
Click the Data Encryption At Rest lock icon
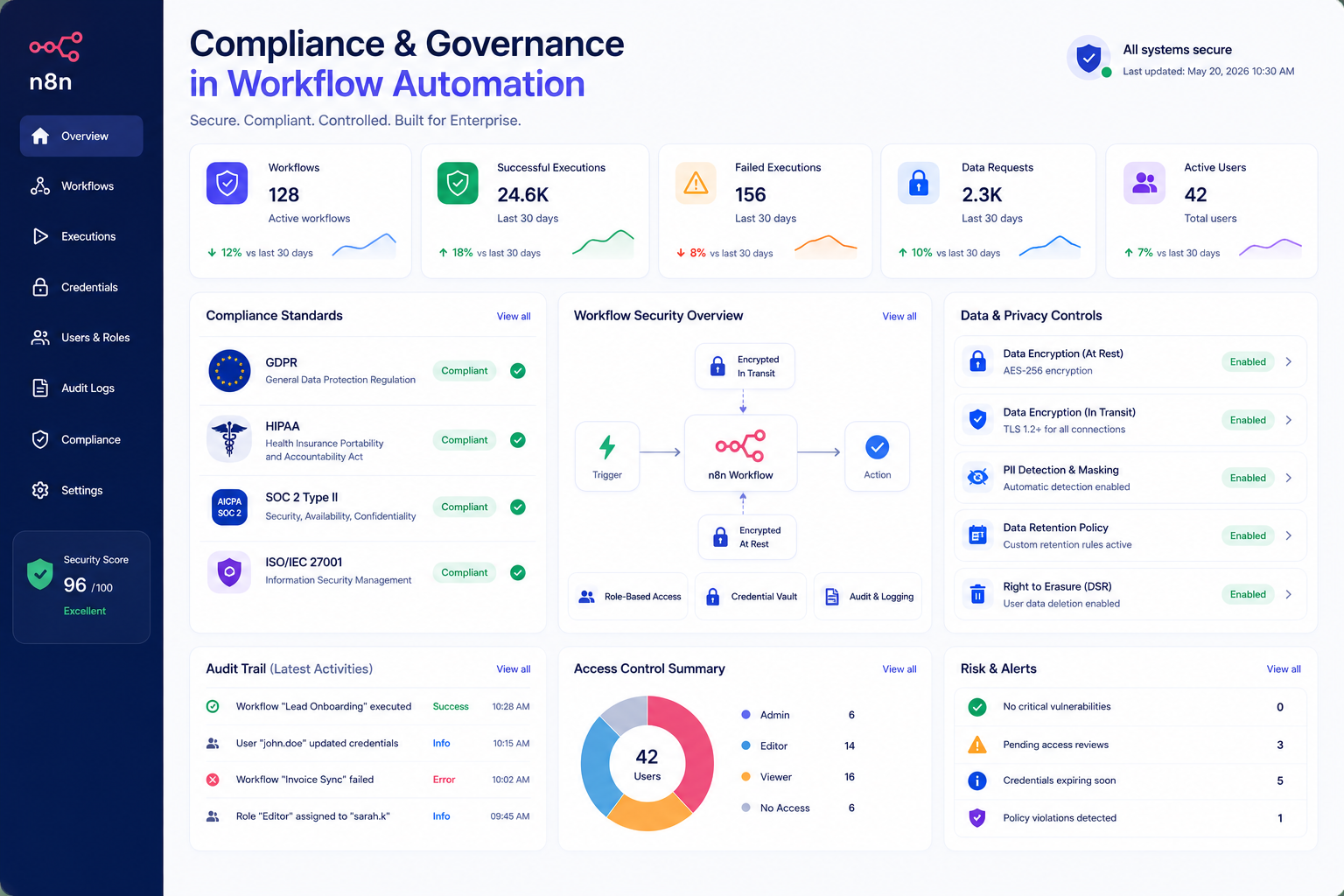point(977,361)
